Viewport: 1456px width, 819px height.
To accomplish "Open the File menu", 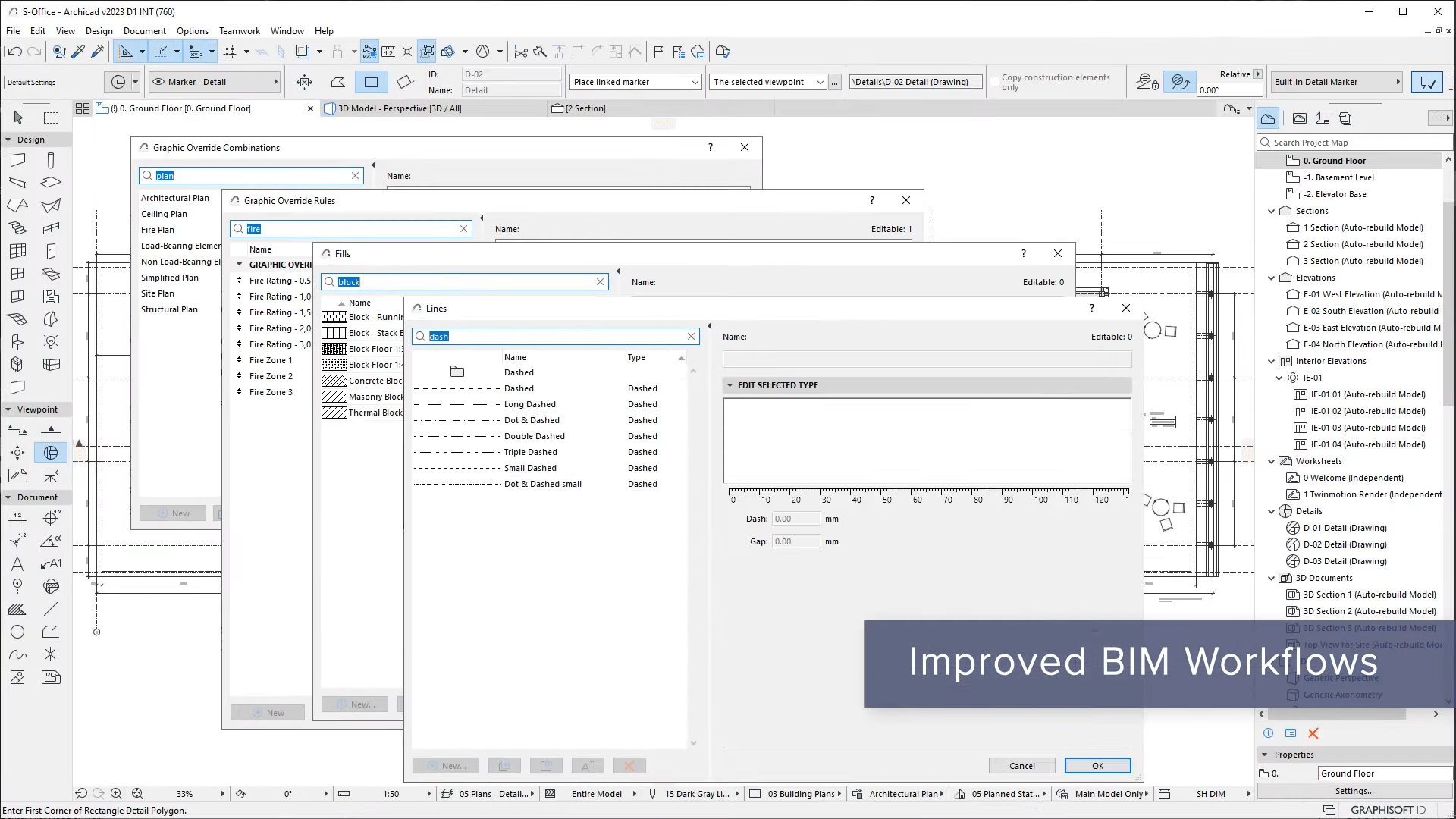I will coord(13,31).
